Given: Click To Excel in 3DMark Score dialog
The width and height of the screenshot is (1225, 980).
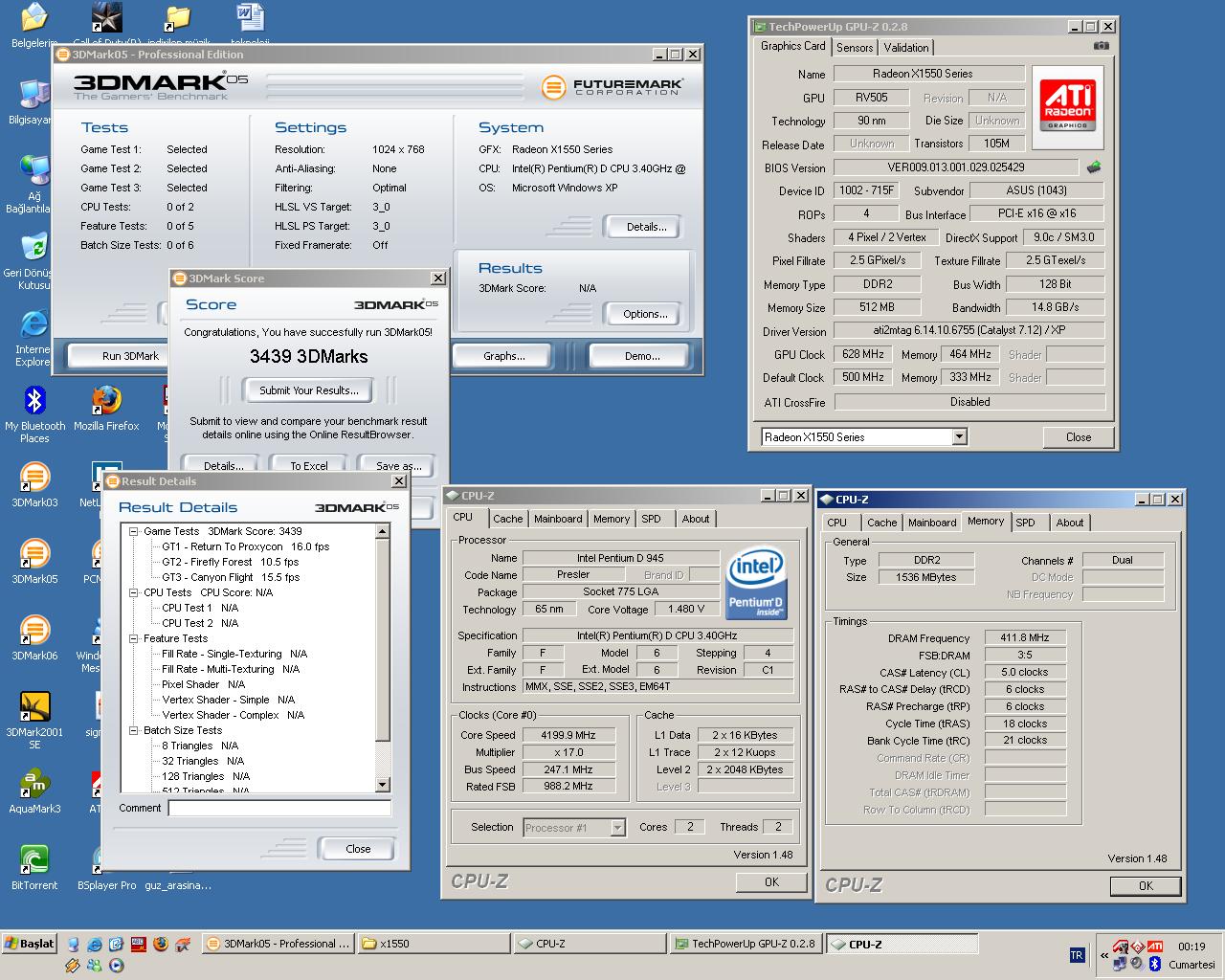Looking at the screenshot, I should pos(309,466).
